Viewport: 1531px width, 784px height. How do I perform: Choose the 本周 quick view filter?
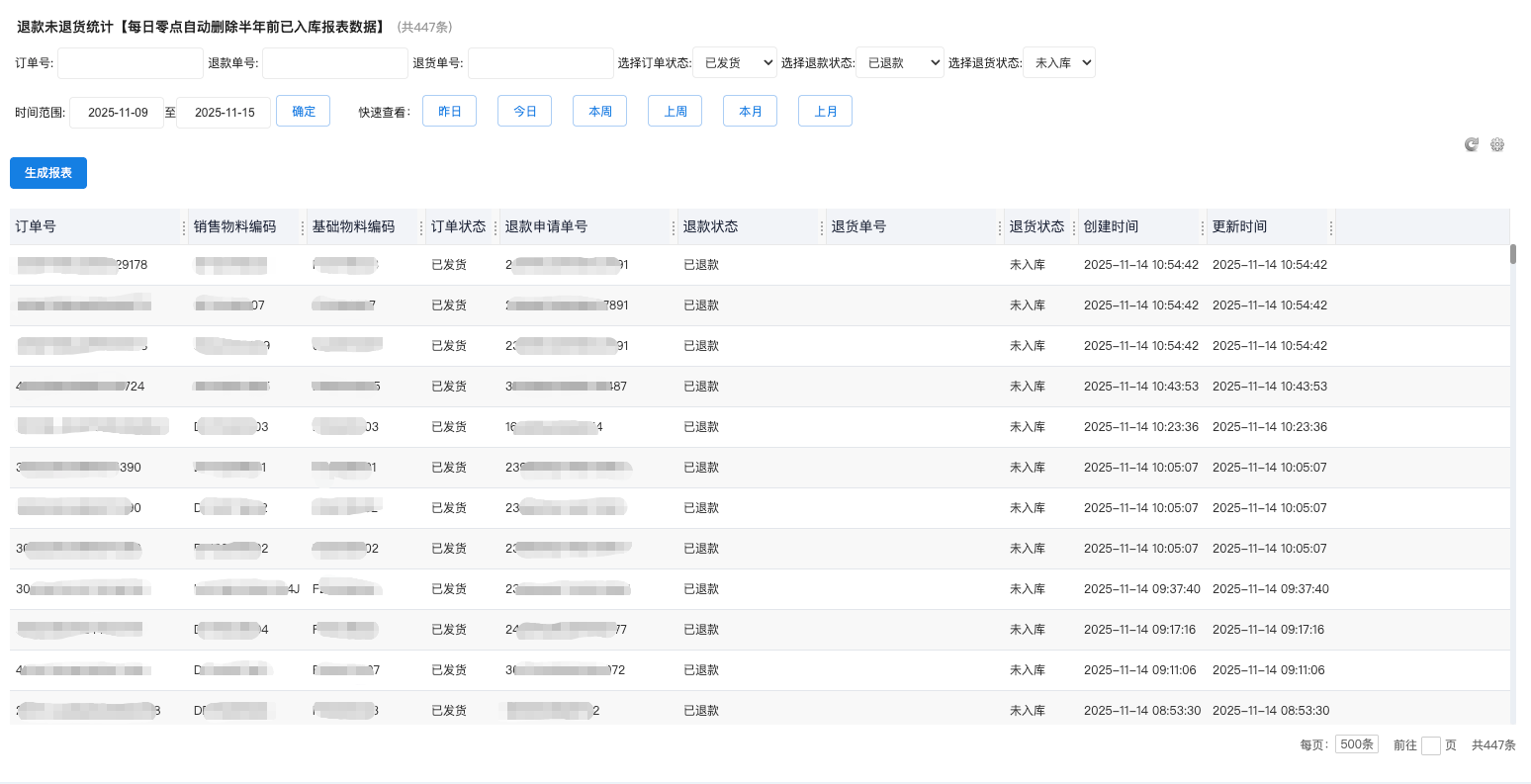tap(599, 112)
